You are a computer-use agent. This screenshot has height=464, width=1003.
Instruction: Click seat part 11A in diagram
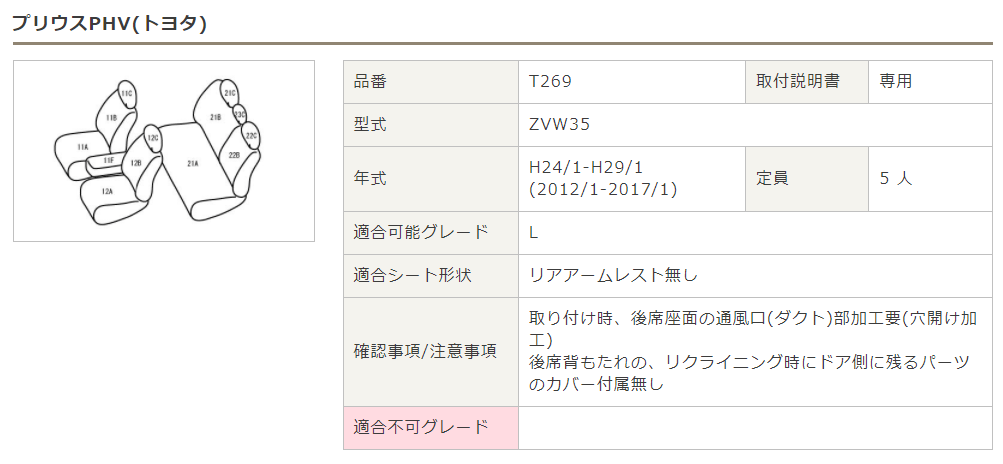(83, 147)
